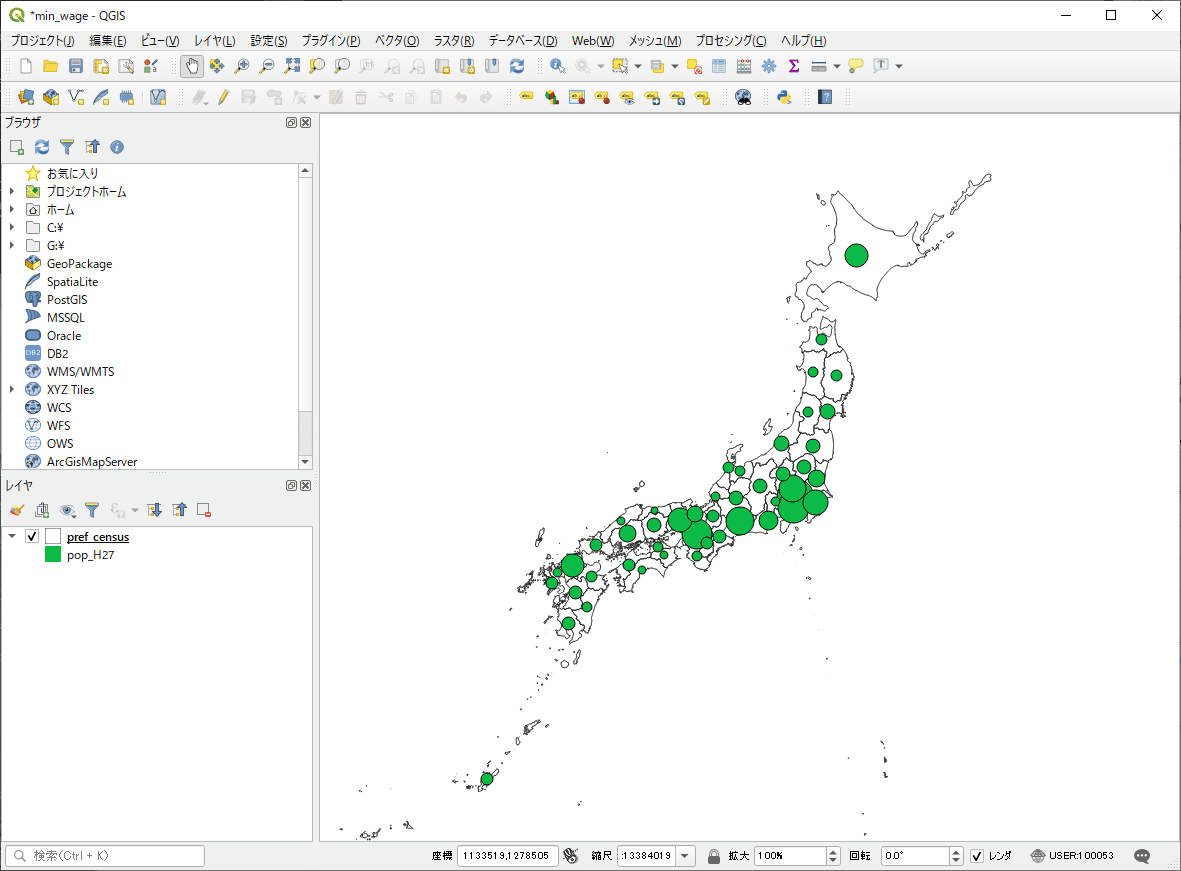The image size is (1181, 871).
Task: Toggle rendering checkbox in status bar
Action: click(x=977, y=856)
